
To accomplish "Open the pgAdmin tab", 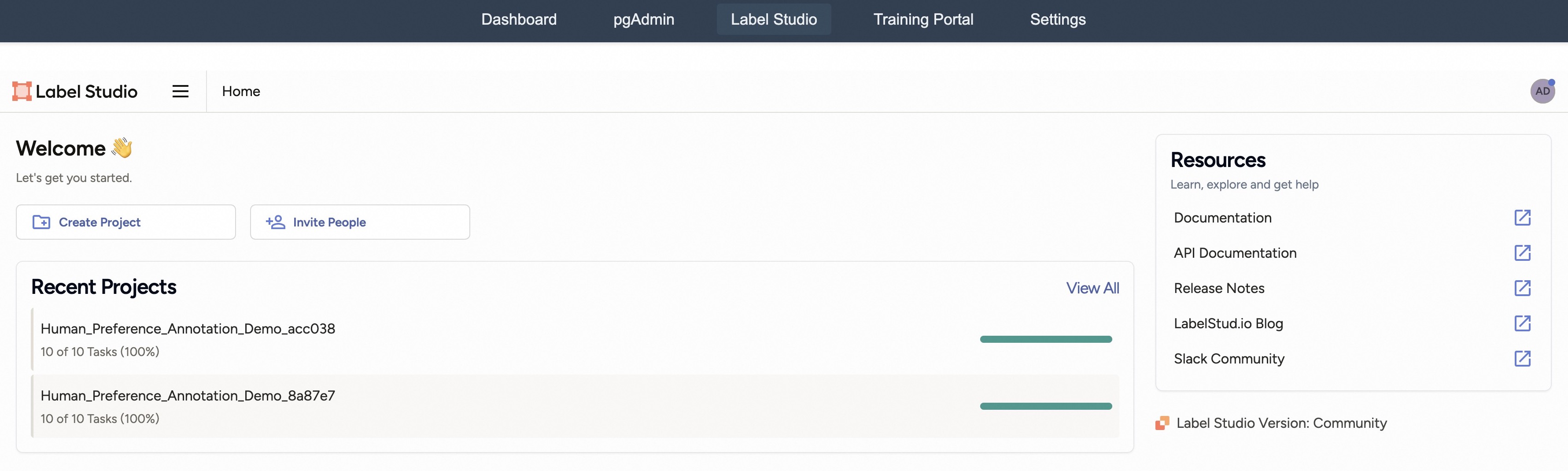I will (643, 19).
